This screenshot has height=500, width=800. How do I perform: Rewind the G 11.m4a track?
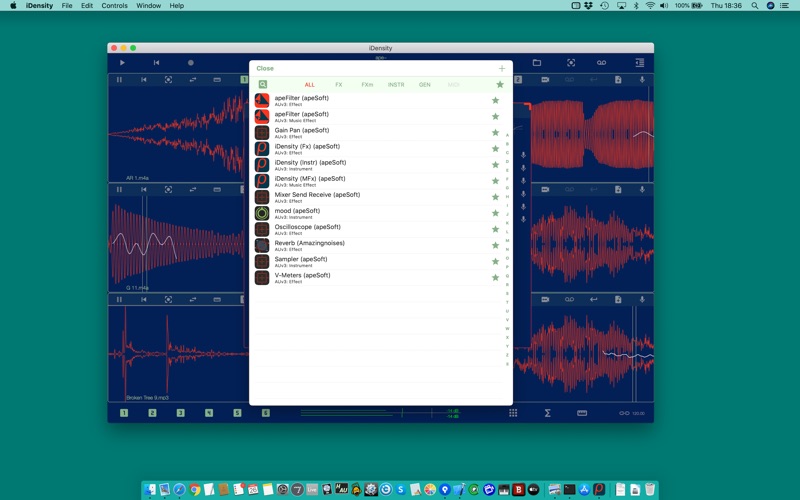(x=144, y=189)
